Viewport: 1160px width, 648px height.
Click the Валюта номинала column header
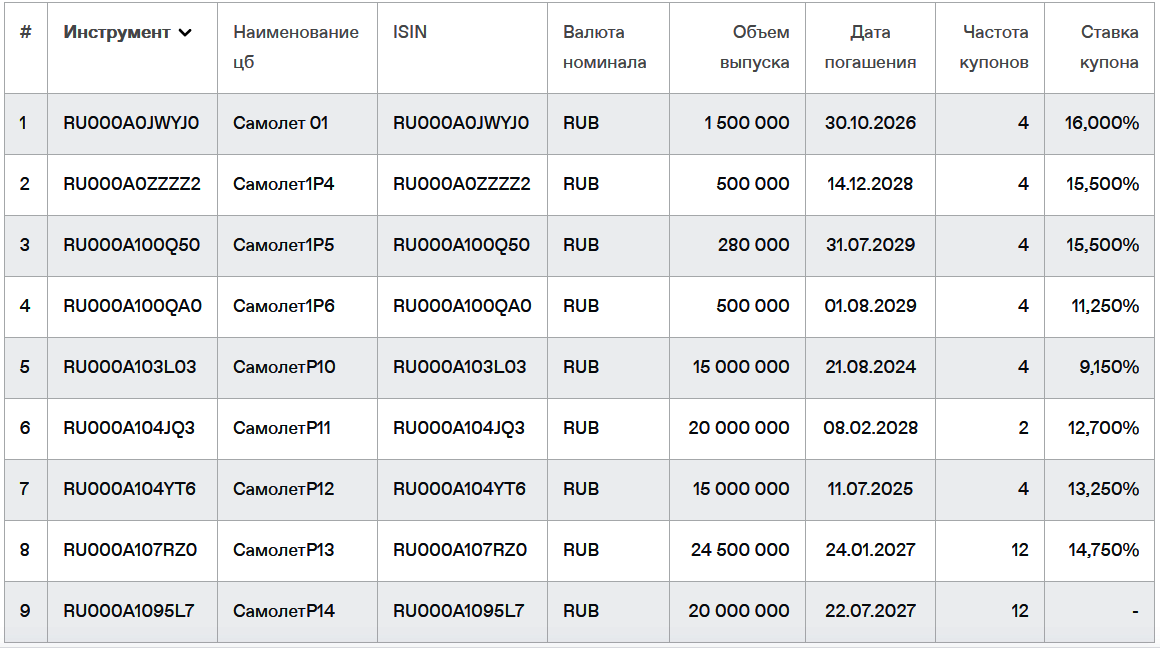[x=604, y=47]
